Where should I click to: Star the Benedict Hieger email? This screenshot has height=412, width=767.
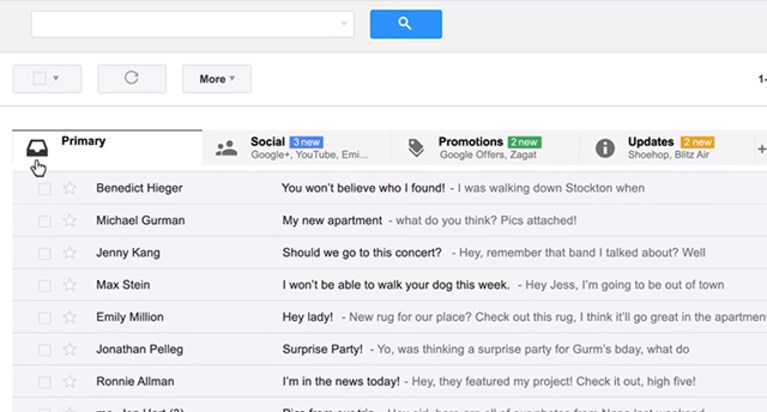pos(69,188)
